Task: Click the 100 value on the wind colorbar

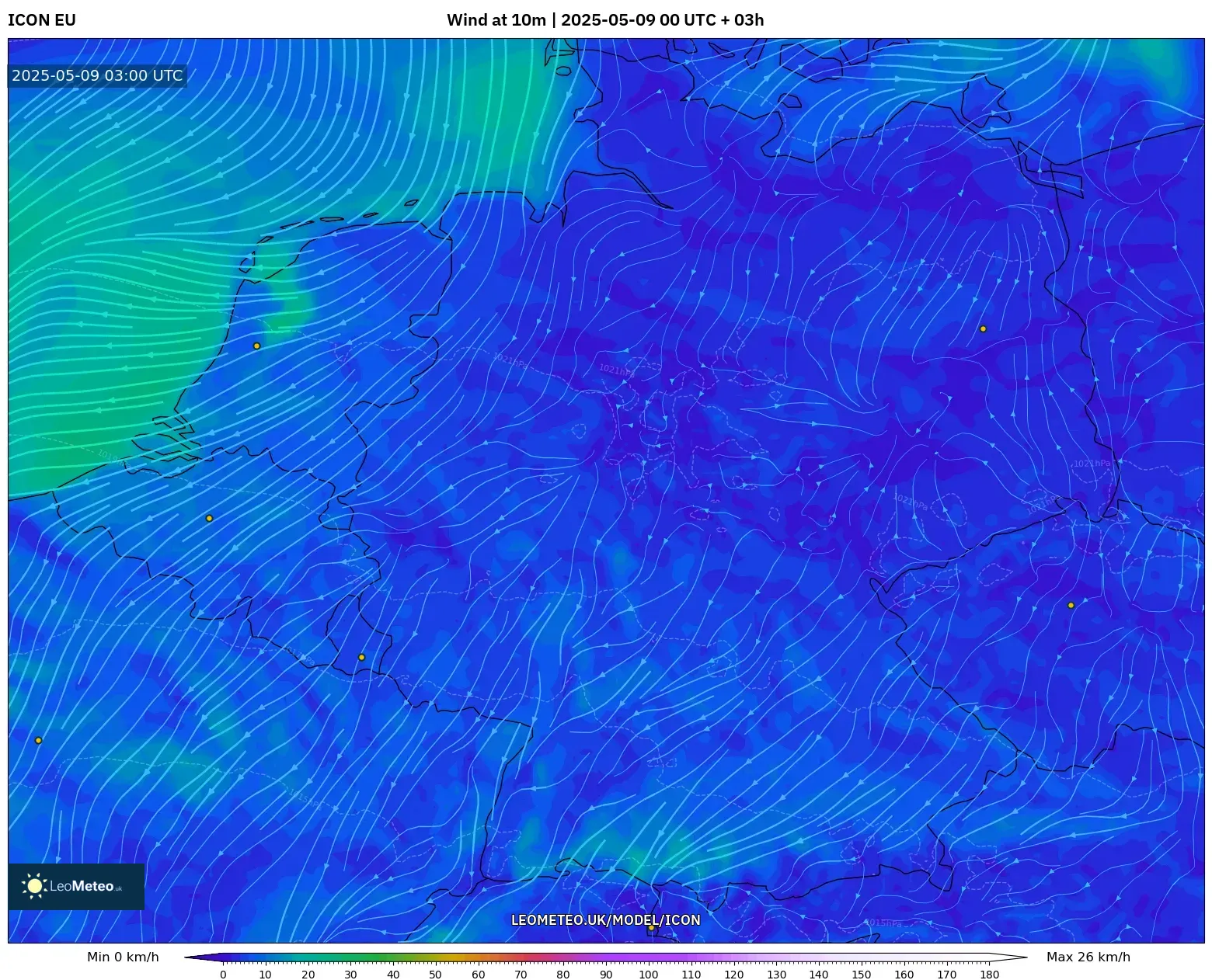Action: click(648, 975)
